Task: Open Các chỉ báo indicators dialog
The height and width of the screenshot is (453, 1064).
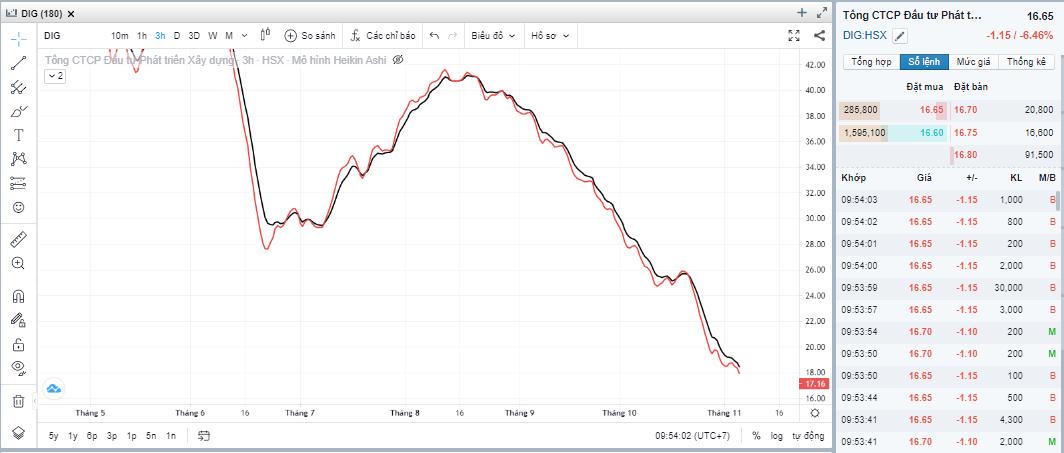Action: 383,35
